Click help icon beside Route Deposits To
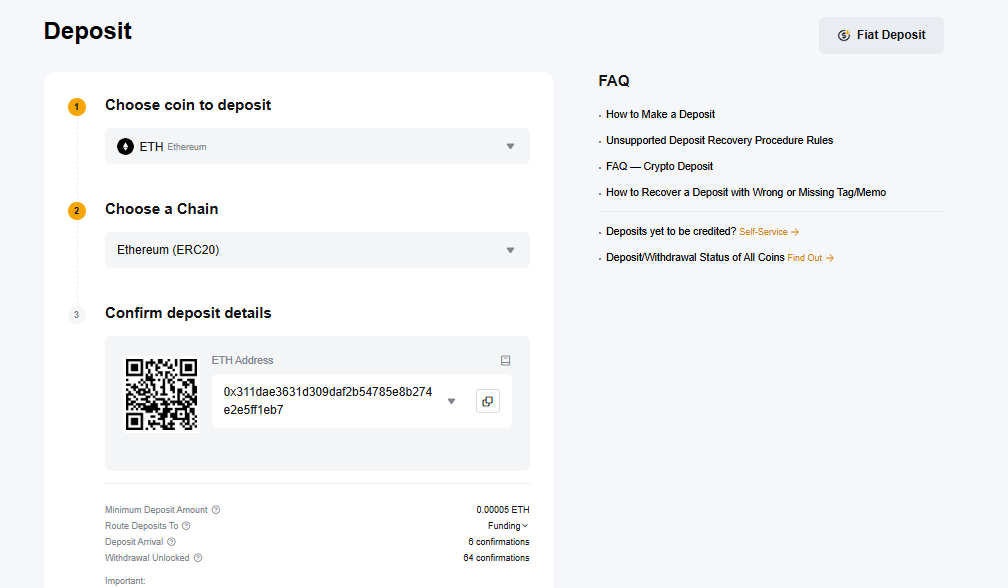Viewport: 1008px width, 588px height. click(186, 526)
